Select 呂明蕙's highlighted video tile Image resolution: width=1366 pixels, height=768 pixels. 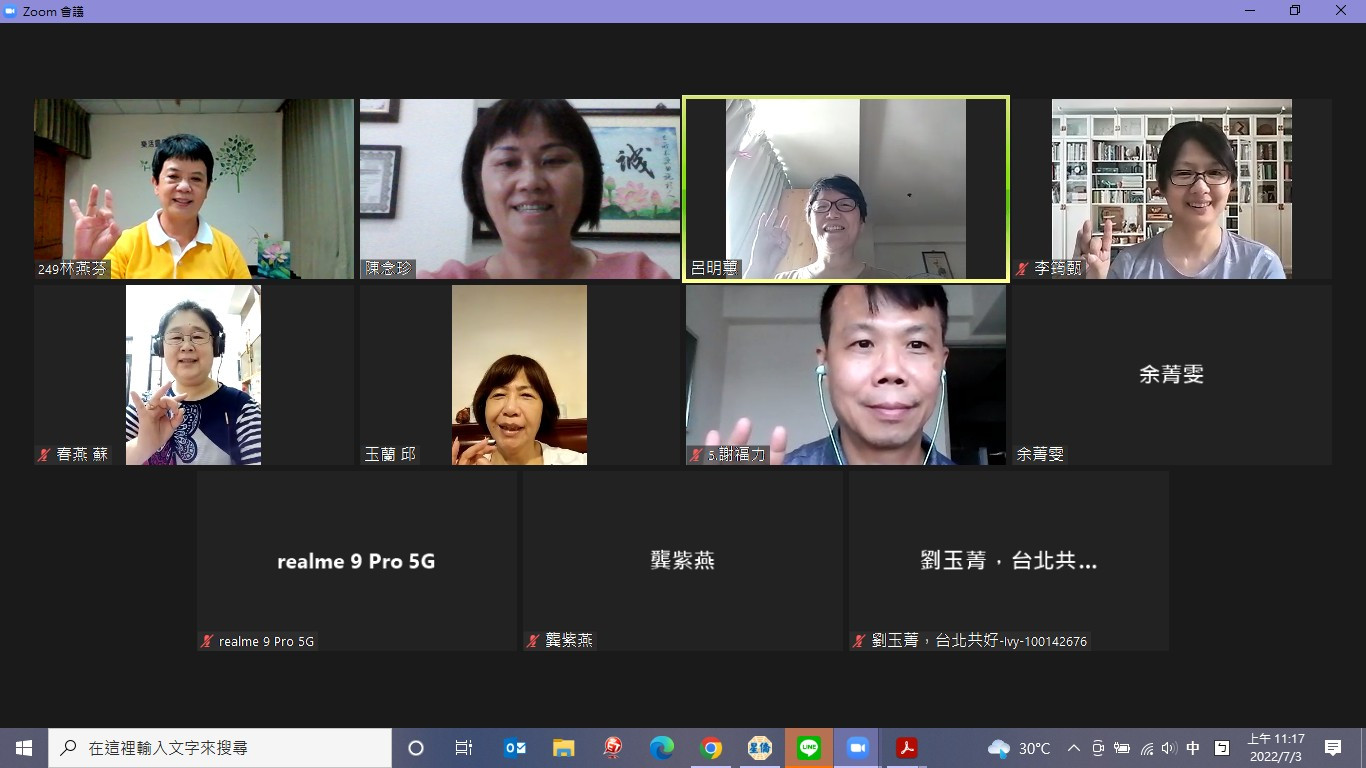[846, 189]
